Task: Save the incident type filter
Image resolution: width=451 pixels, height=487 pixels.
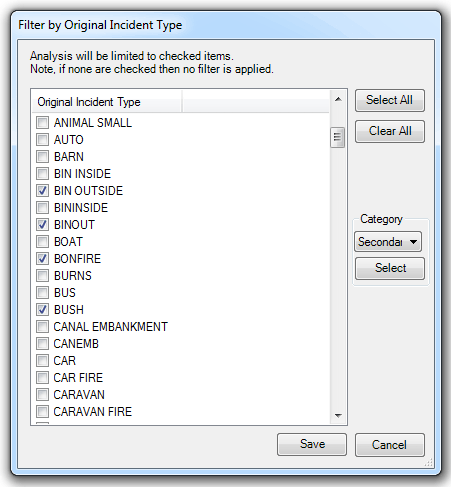Action: (x=312, y=444)
